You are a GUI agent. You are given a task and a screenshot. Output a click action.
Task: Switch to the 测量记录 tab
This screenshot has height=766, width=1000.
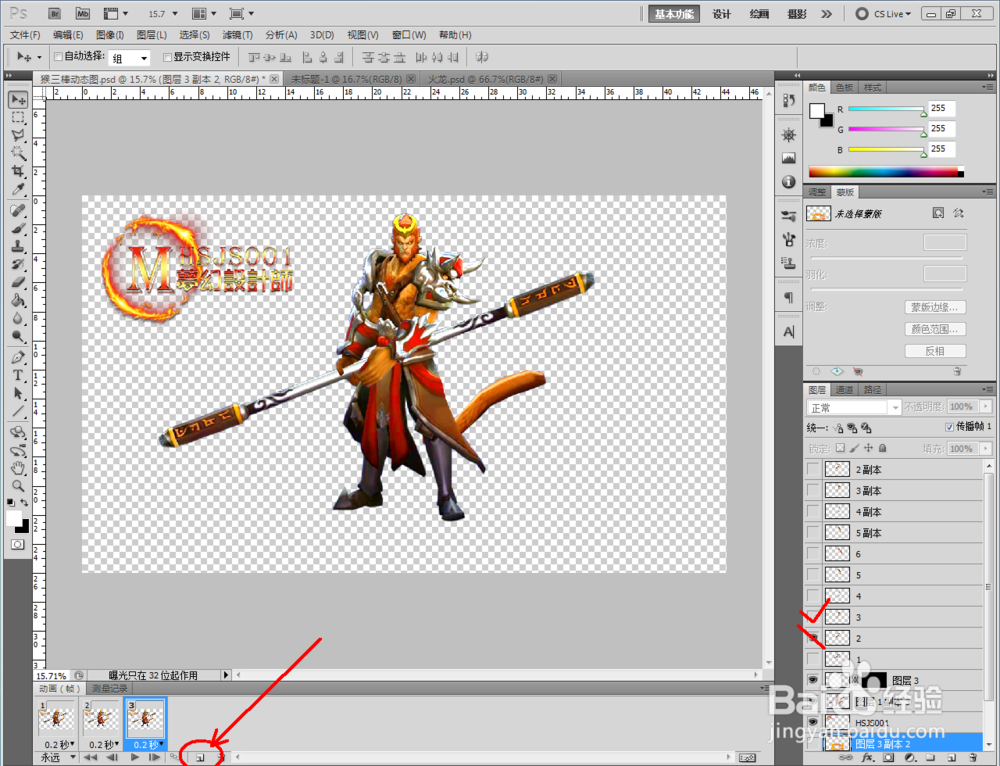tap(110, 688)
